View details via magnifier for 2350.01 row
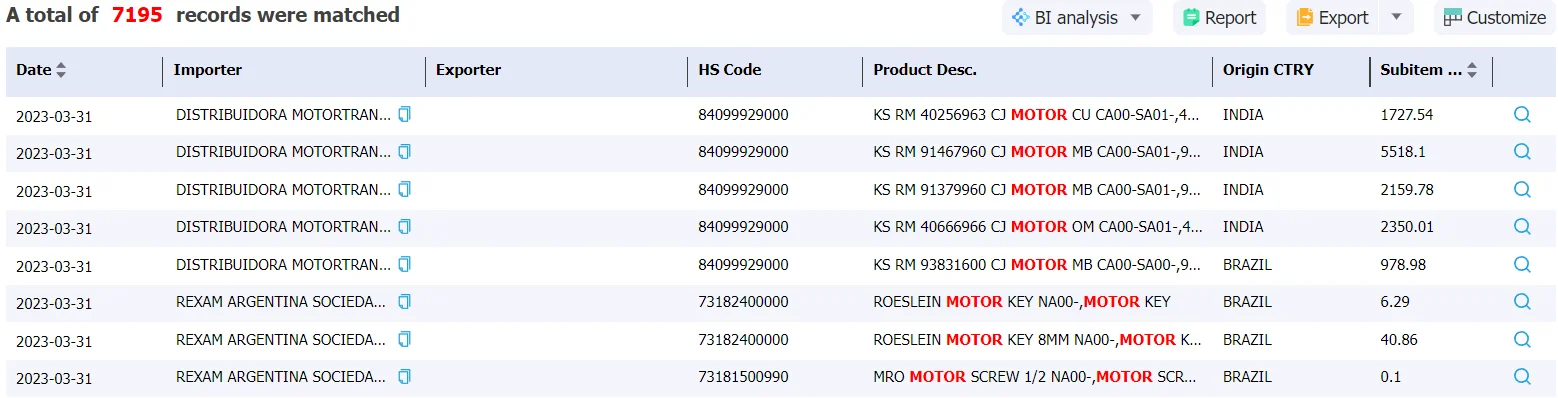Screen dimensions: 1558x398 (1522, 227)
